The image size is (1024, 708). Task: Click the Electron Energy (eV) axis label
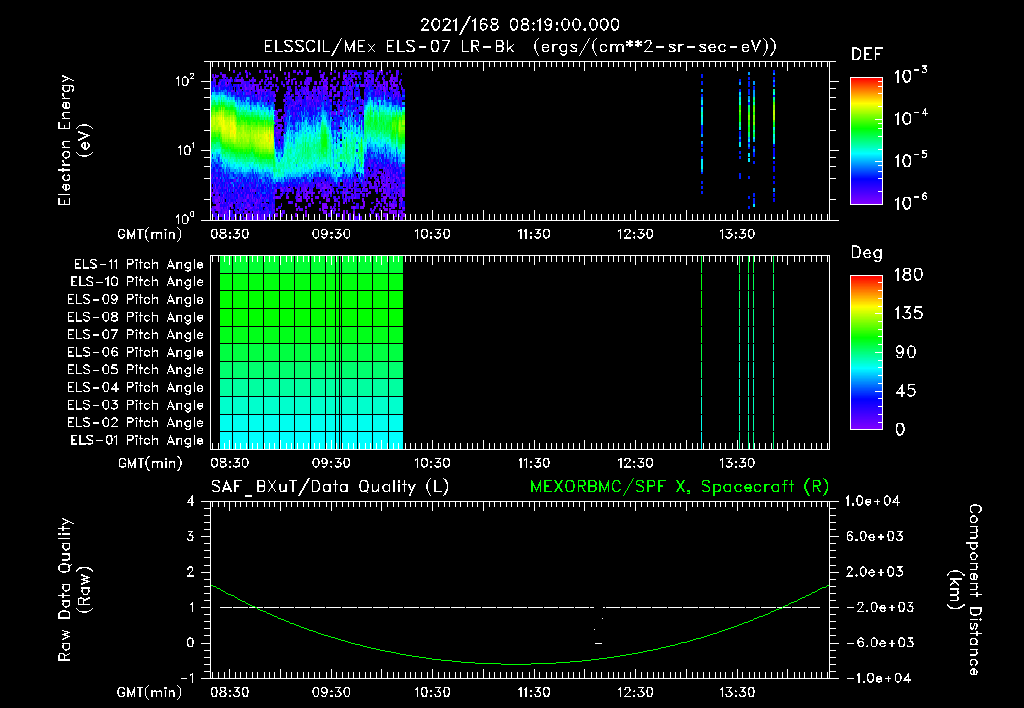pyautogui.click(x=74, y=140)
